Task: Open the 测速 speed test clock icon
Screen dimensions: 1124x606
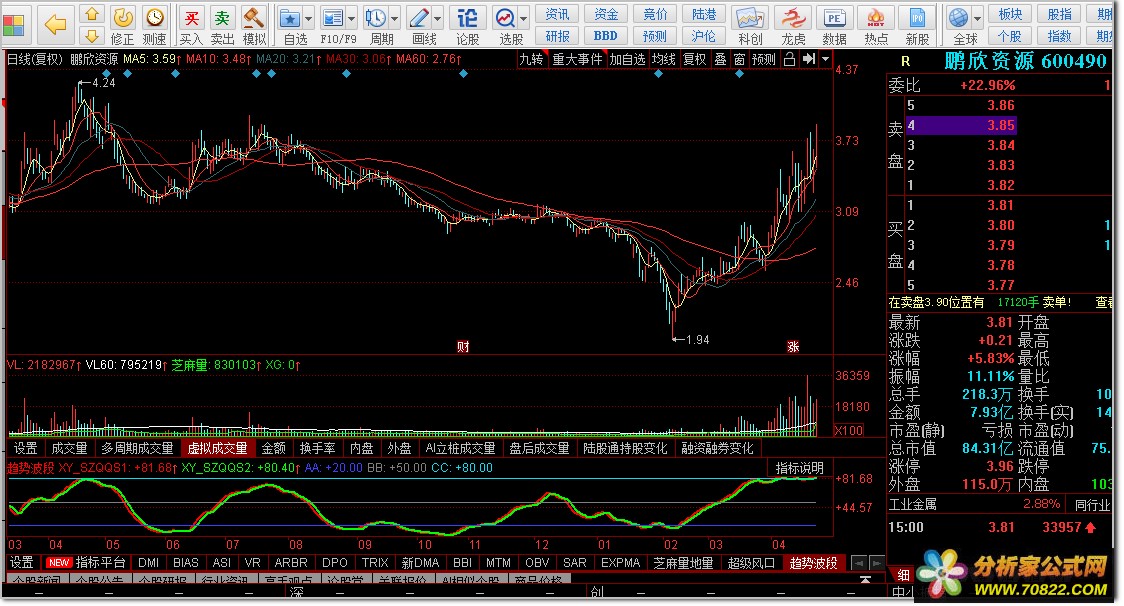Action: coord(154,17)
